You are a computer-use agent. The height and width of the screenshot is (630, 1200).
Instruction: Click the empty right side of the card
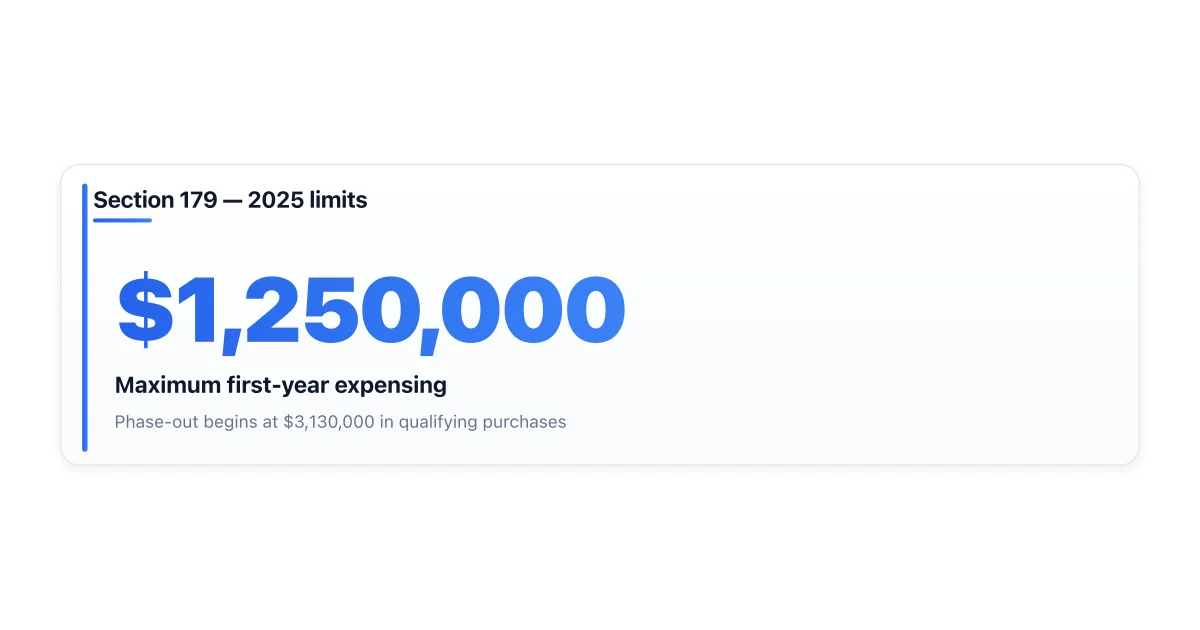click(880, 315)
